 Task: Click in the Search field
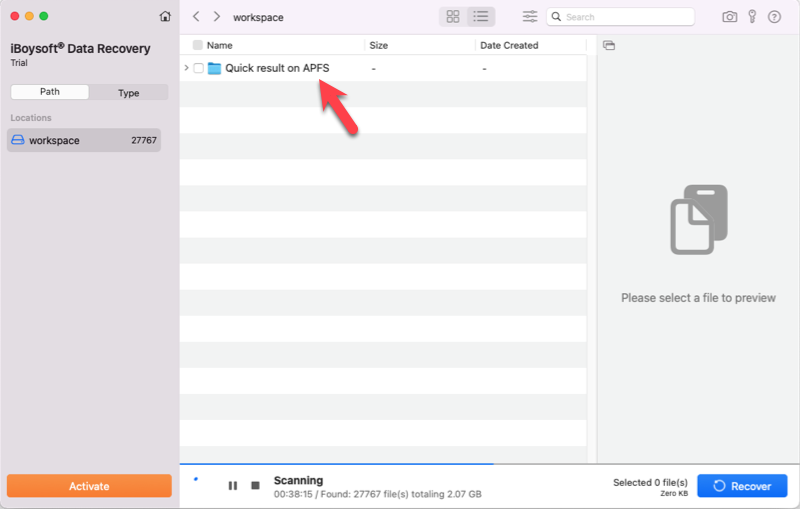click(x=620, y=17)
